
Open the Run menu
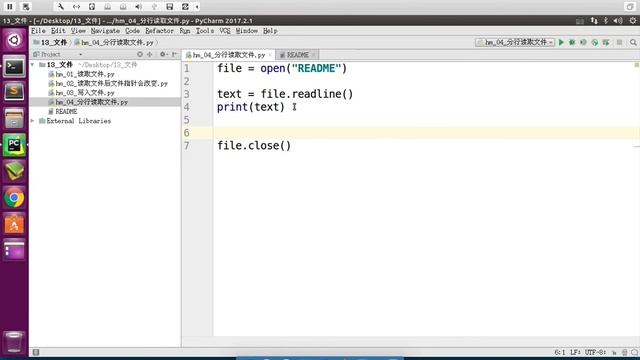(184, 31)
